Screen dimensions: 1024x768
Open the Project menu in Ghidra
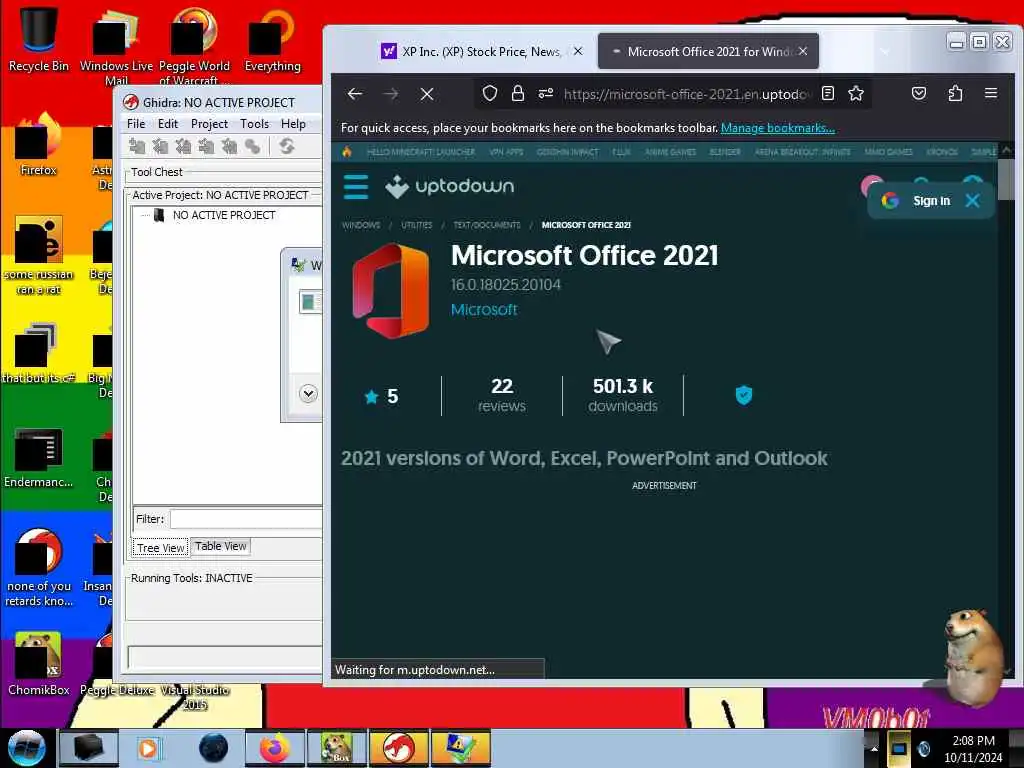pos(209,123)
